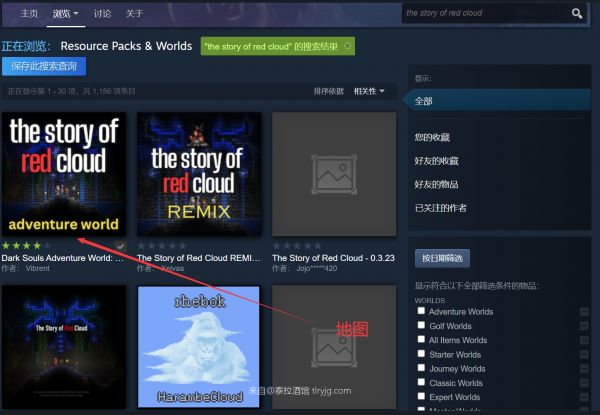Open the Dark Souls Adventure World title link
Image resolution: width=600 pixels, height=415 pixels.
[63, 258]
